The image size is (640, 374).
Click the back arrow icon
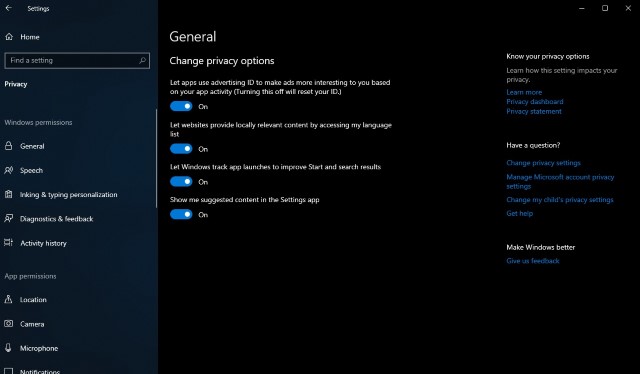click(9, 8)
